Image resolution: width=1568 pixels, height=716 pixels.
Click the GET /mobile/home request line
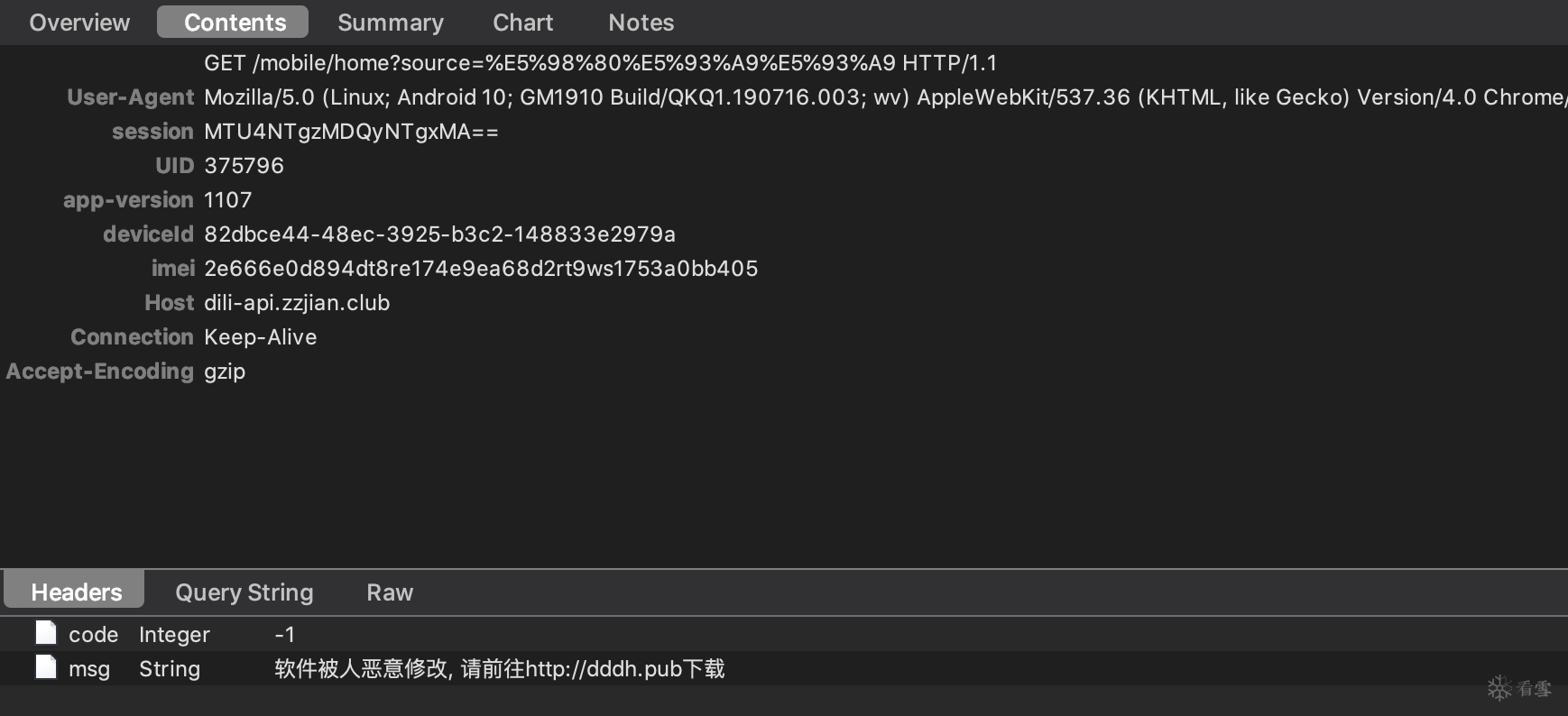coord(600,63)
